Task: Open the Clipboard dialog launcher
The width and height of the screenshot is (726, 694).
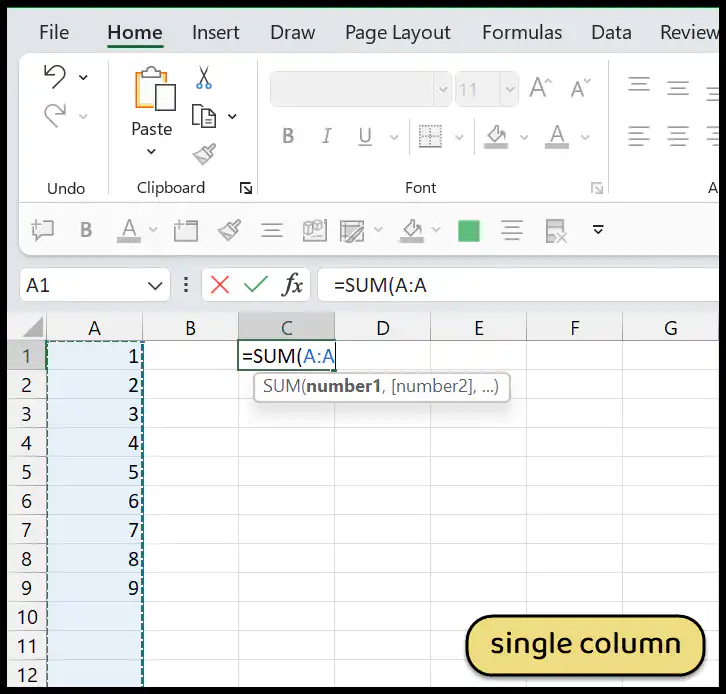Action: 245,188
